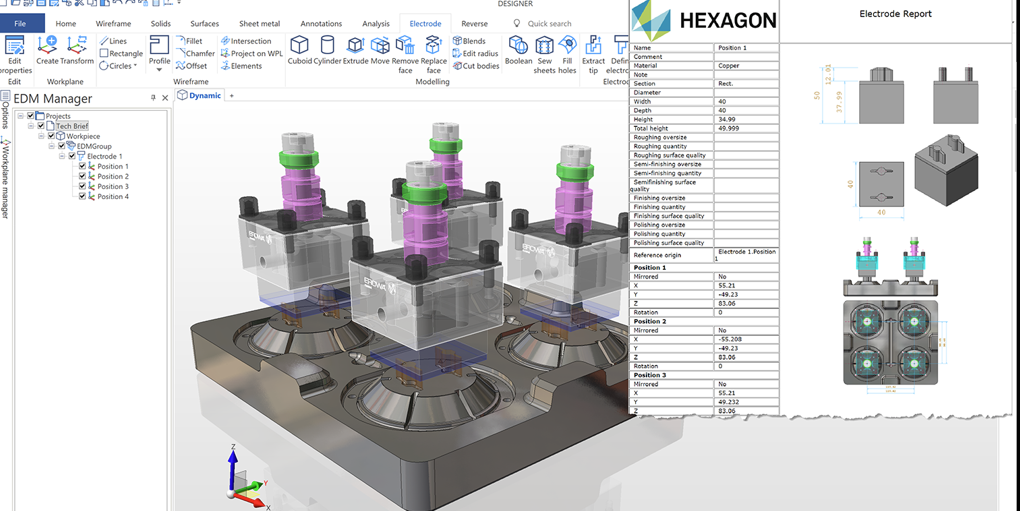Switch to the Wireframe ribbon tab

[113, 23]
